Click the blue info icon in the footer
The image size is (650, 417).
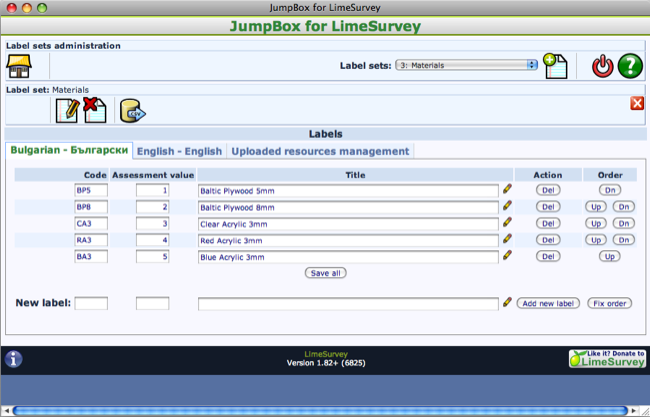(x=14, y=359)
